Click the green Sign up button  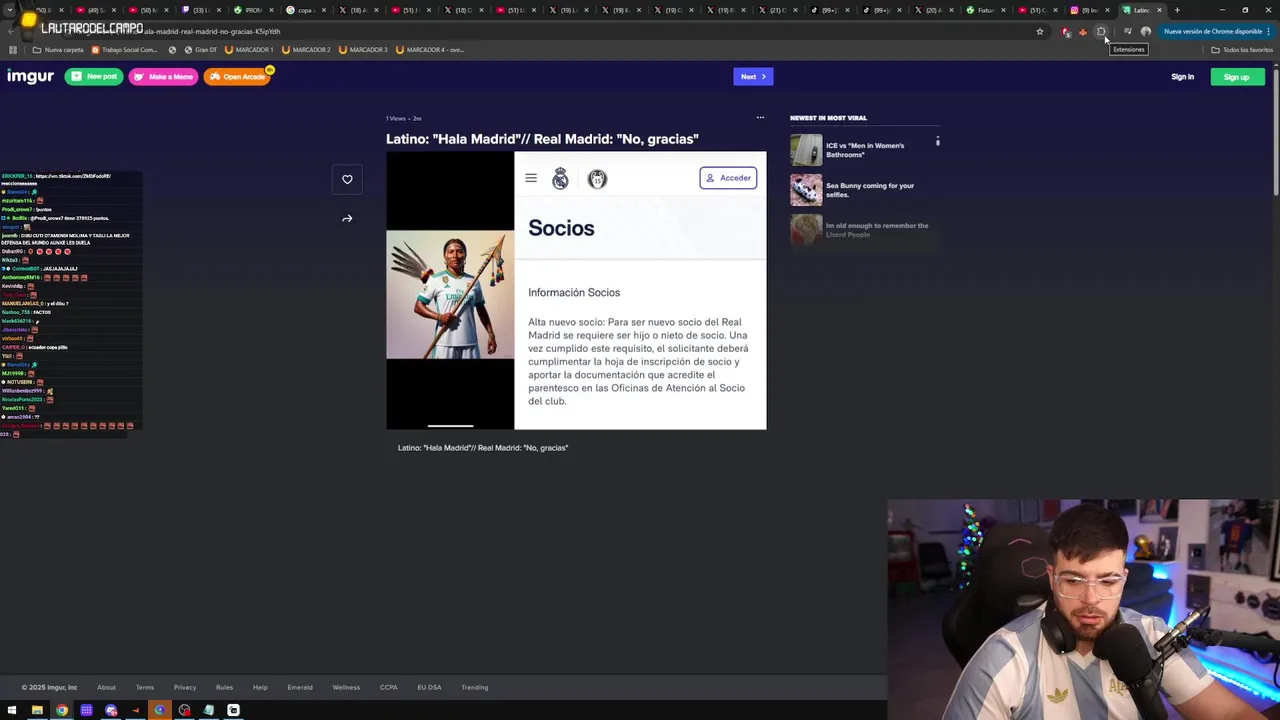click(x=1237, y=77)
